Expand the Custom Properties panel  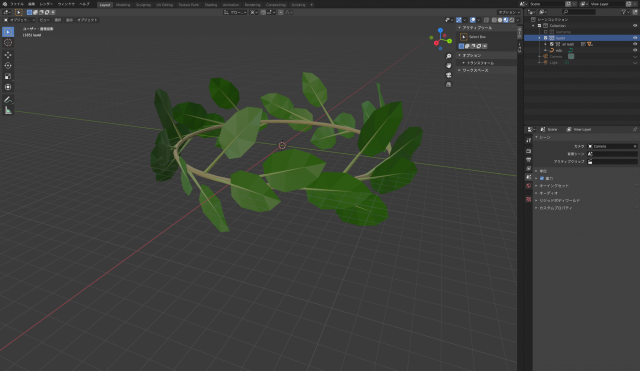[556, 208]
